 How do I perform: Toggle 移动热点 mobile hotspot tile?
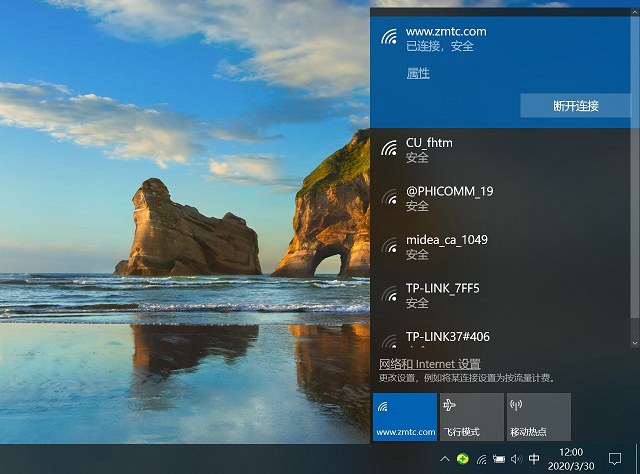click(539, 417)
